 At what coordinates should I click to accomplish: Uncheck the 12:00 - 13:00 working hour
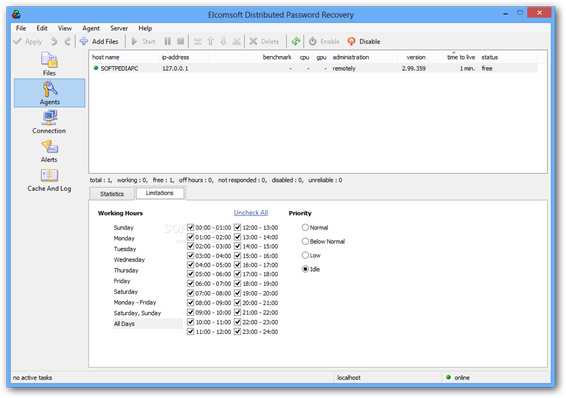coord(238,227)
